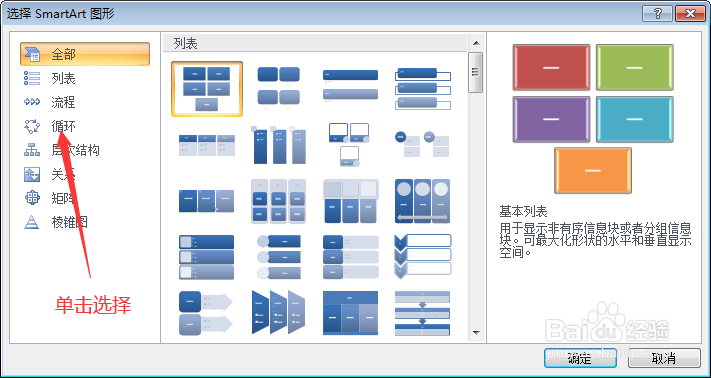This screenshot has width=711, height=378.
Task: Click the gallery scrollbar up arrow
Action: (476, 44)
